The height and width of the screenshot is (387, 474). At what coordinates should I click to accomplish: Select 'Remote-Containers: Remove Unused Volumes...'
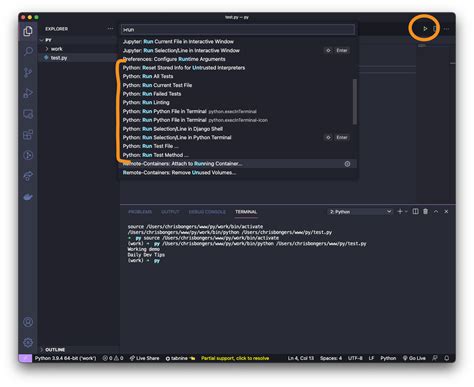239,172
